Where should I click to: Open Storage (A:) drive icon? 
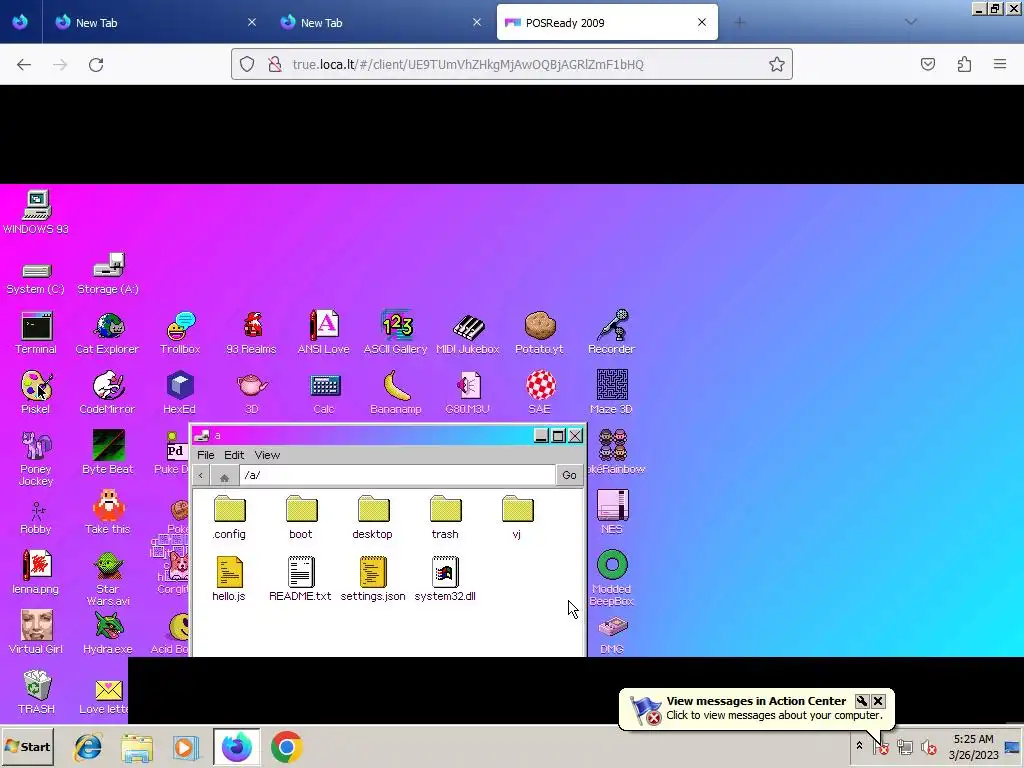tap(108, 274)
